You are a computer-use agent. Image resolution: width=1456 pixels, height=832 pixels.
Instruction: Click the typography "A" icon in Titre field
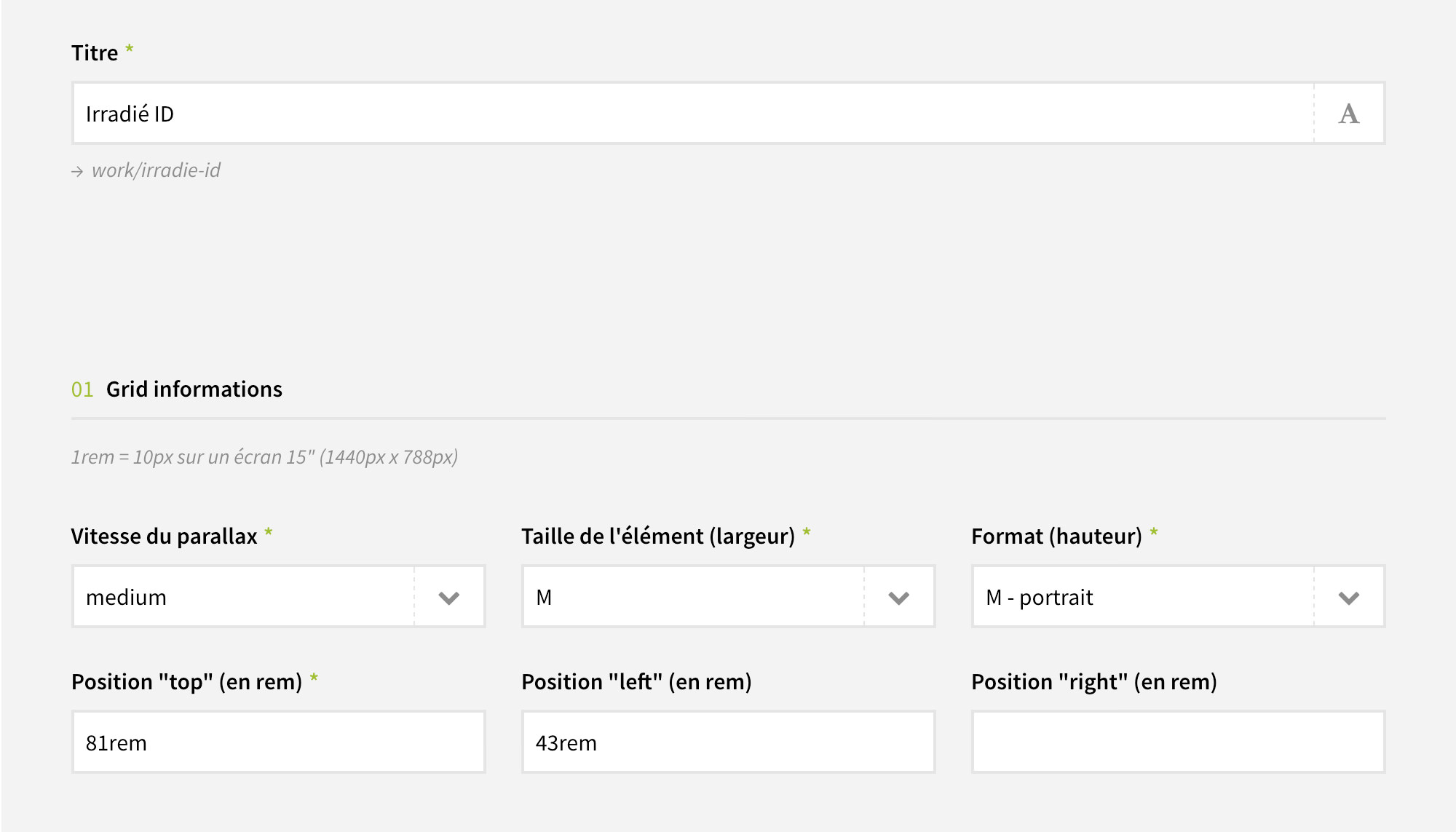[1349, 114]
